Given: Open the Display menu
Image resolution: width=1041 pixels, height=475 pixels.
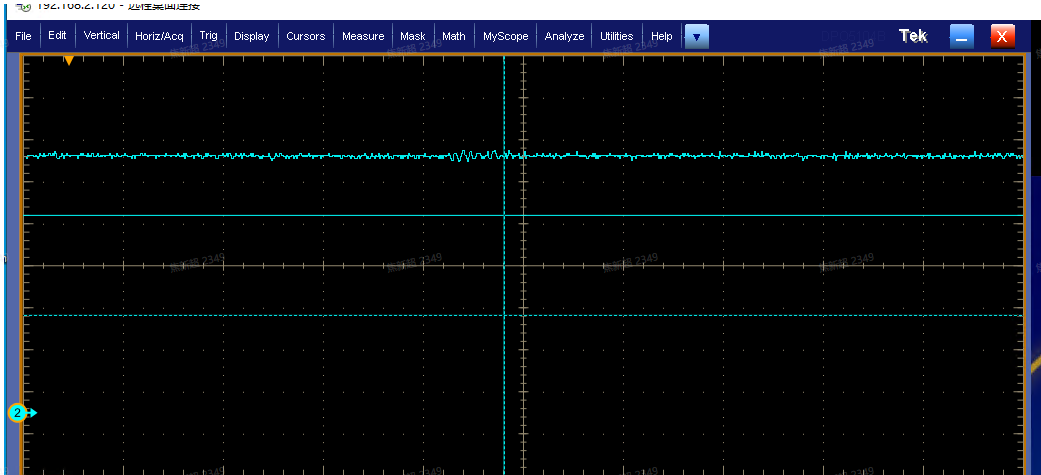Looking at the screenshot, I should tap(252, 37).
